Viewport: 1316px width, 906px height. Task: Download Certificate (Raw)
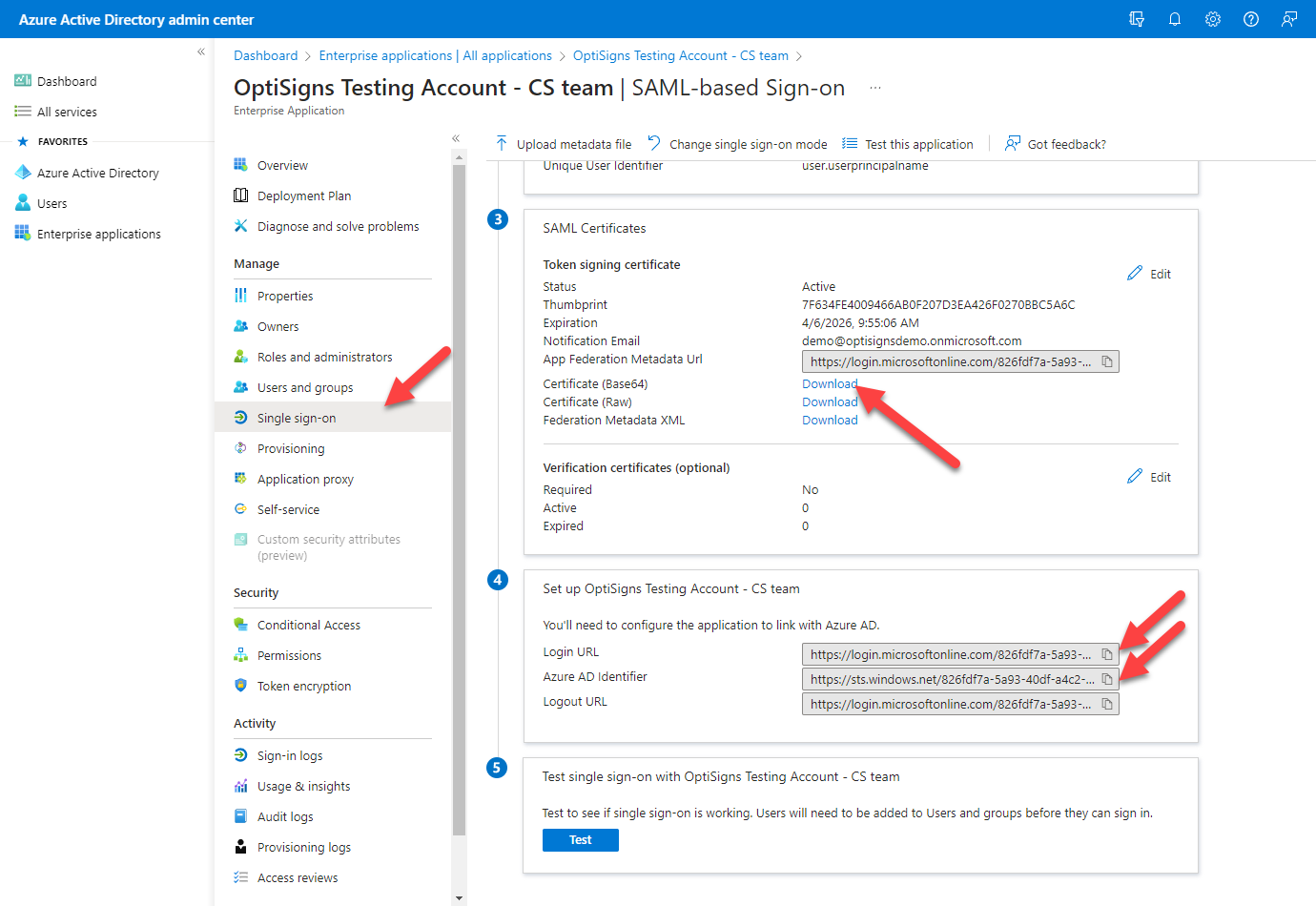(x=830, y=402)
